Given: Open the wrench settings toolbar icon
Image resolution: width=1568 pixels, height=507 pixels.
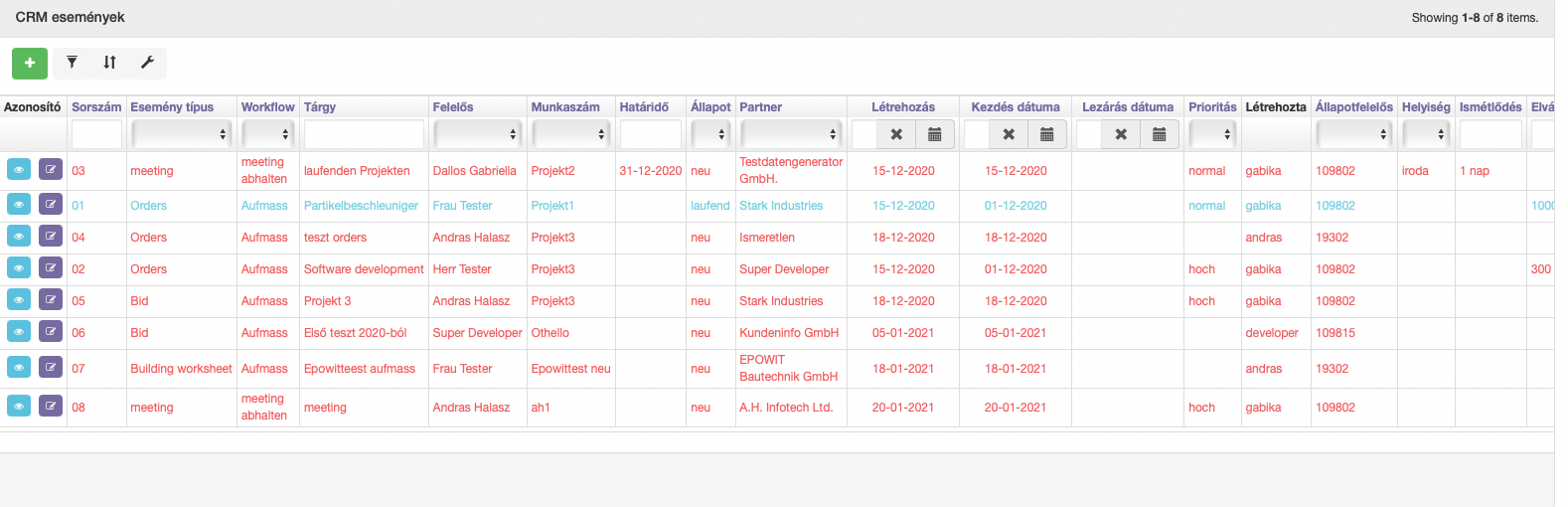Looking at the screenshot, I should [147, 63].
